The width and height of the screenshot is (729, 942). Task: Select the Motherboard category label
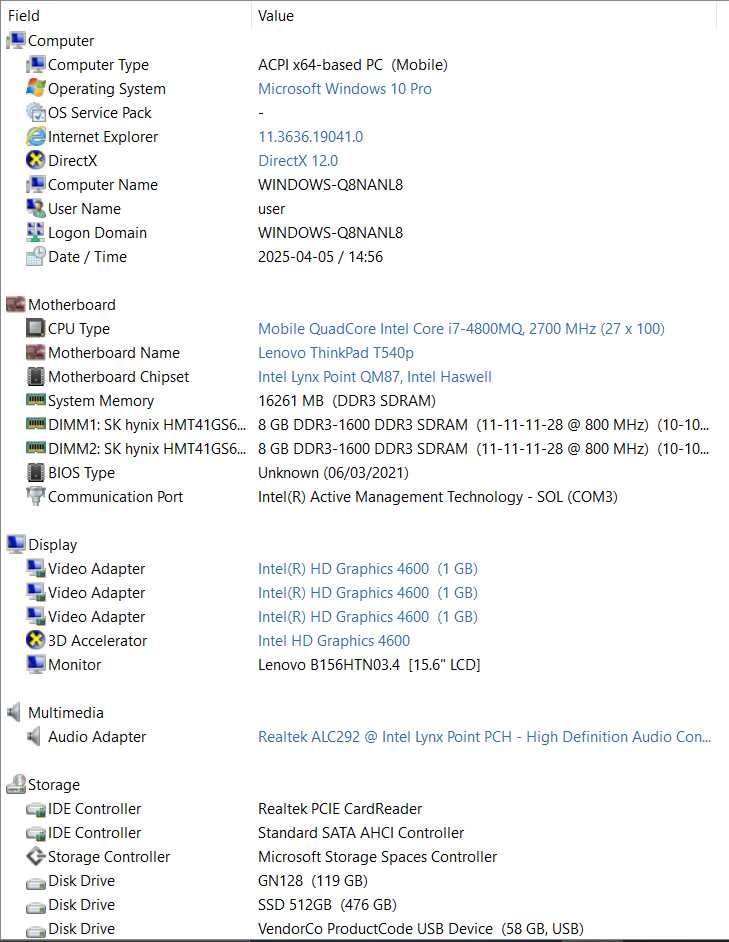(x=72, y=305)
